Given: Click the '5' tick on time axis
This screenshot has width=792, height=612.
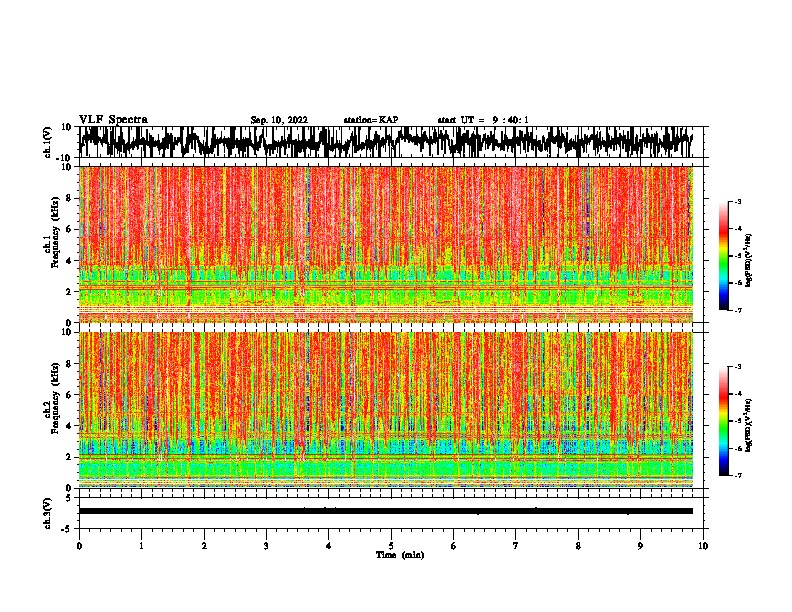Looking at the screenshot, I should point(391,546).
